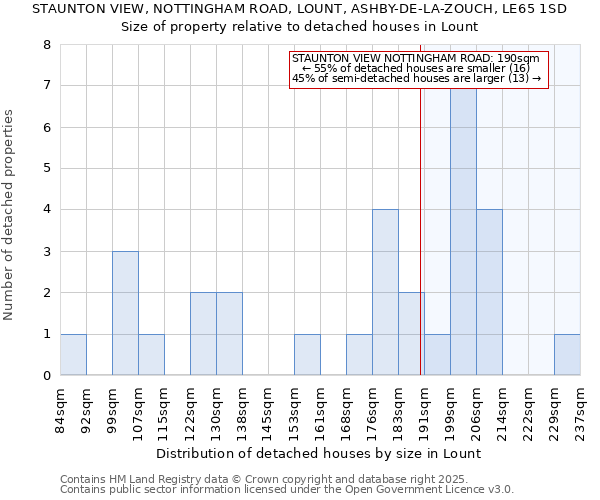Click the y-axis label 'Number of detached properties'
600x500 pixels.
coord(10,216)
